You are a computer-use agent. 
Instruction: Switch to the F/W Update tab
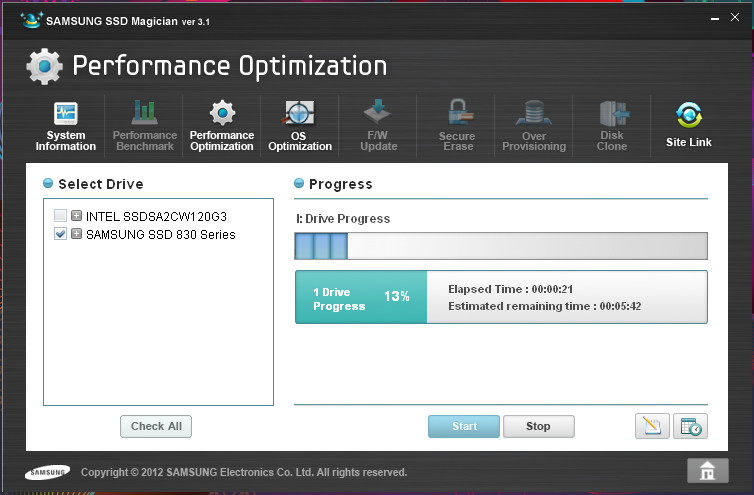(x=378, y=125)
